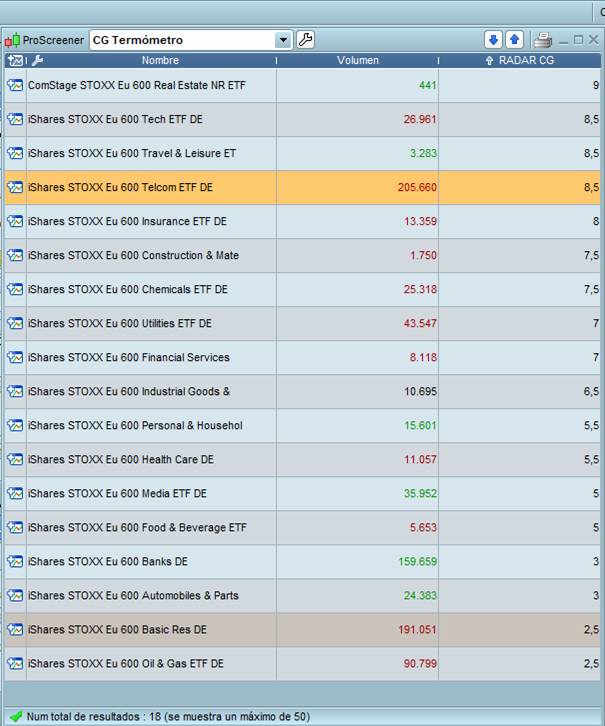Click volume value 26.961

pyautogui.click(x=419, y=119)
